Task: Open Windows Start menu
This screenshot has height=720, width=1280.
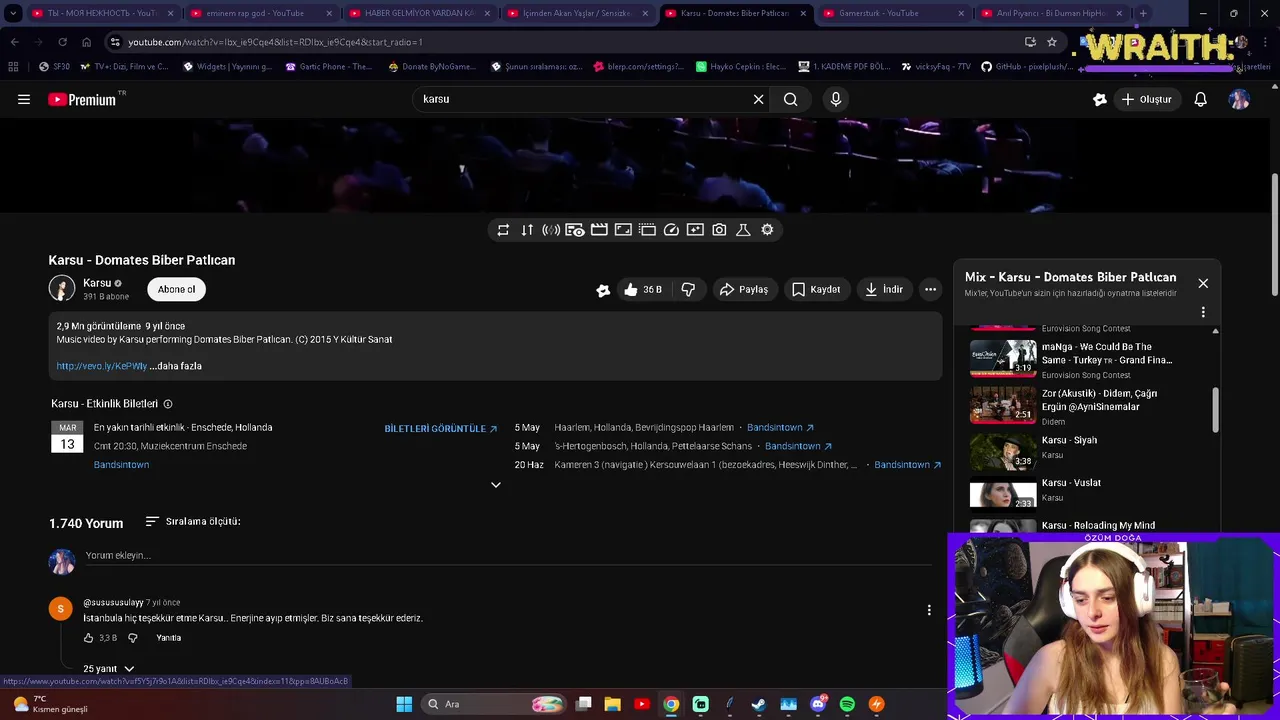Action: (x=404, y=704)
